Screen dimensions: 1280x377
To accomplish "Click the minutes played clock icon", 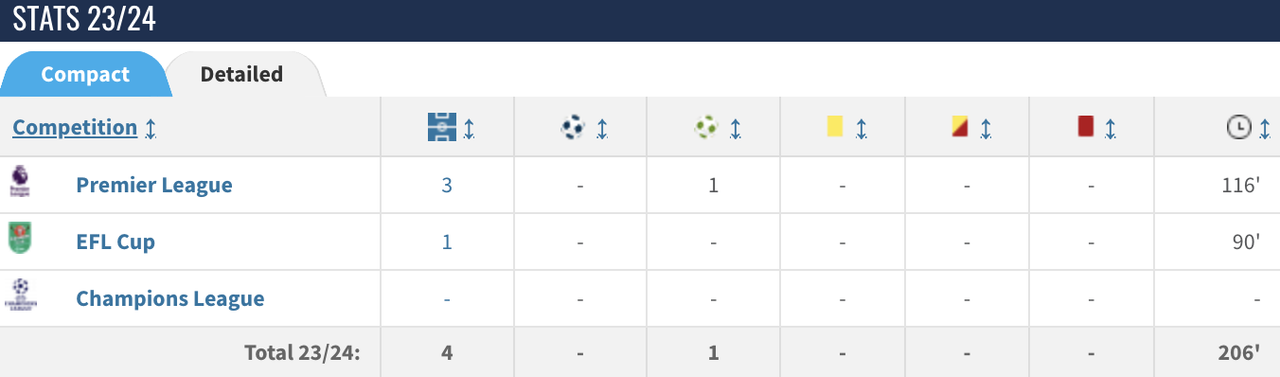I will click(x=1239, y=127).
